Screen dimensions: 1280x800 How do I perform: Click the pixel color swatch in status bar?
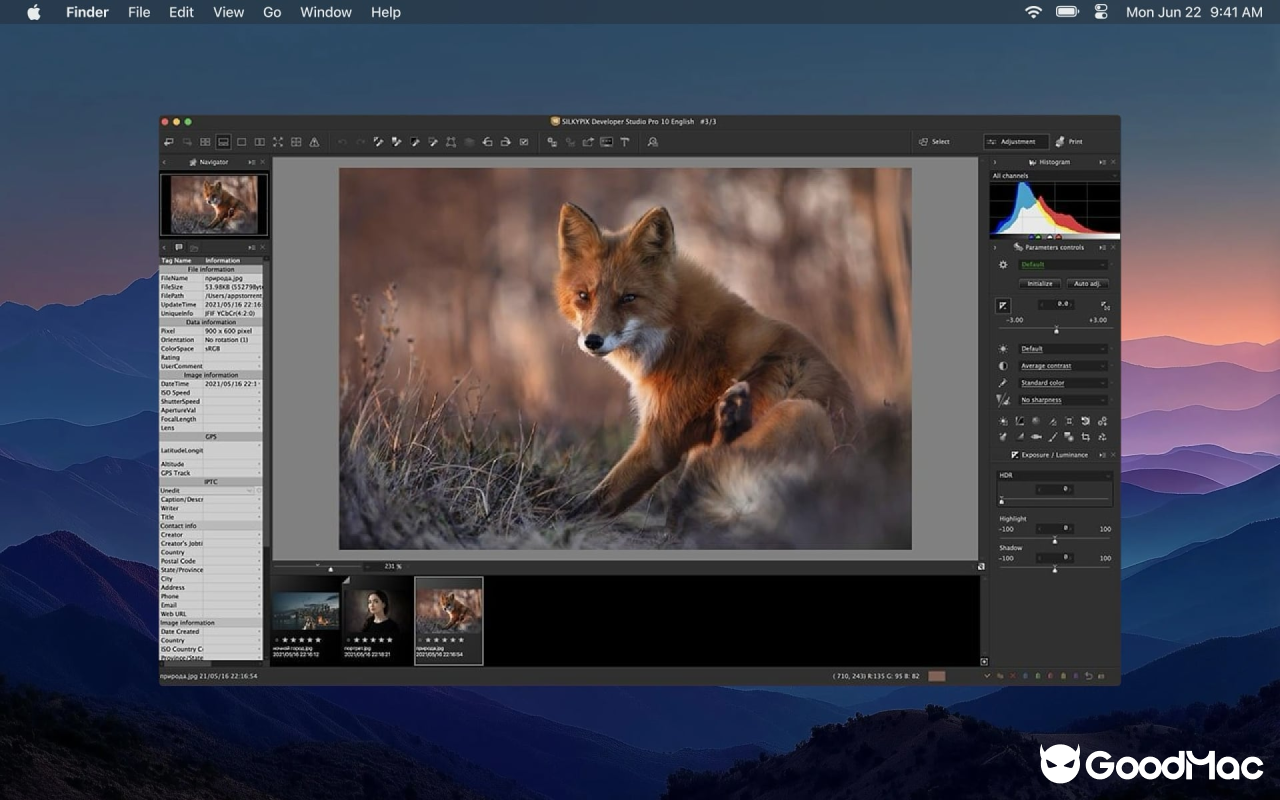(x=937, y=677)
